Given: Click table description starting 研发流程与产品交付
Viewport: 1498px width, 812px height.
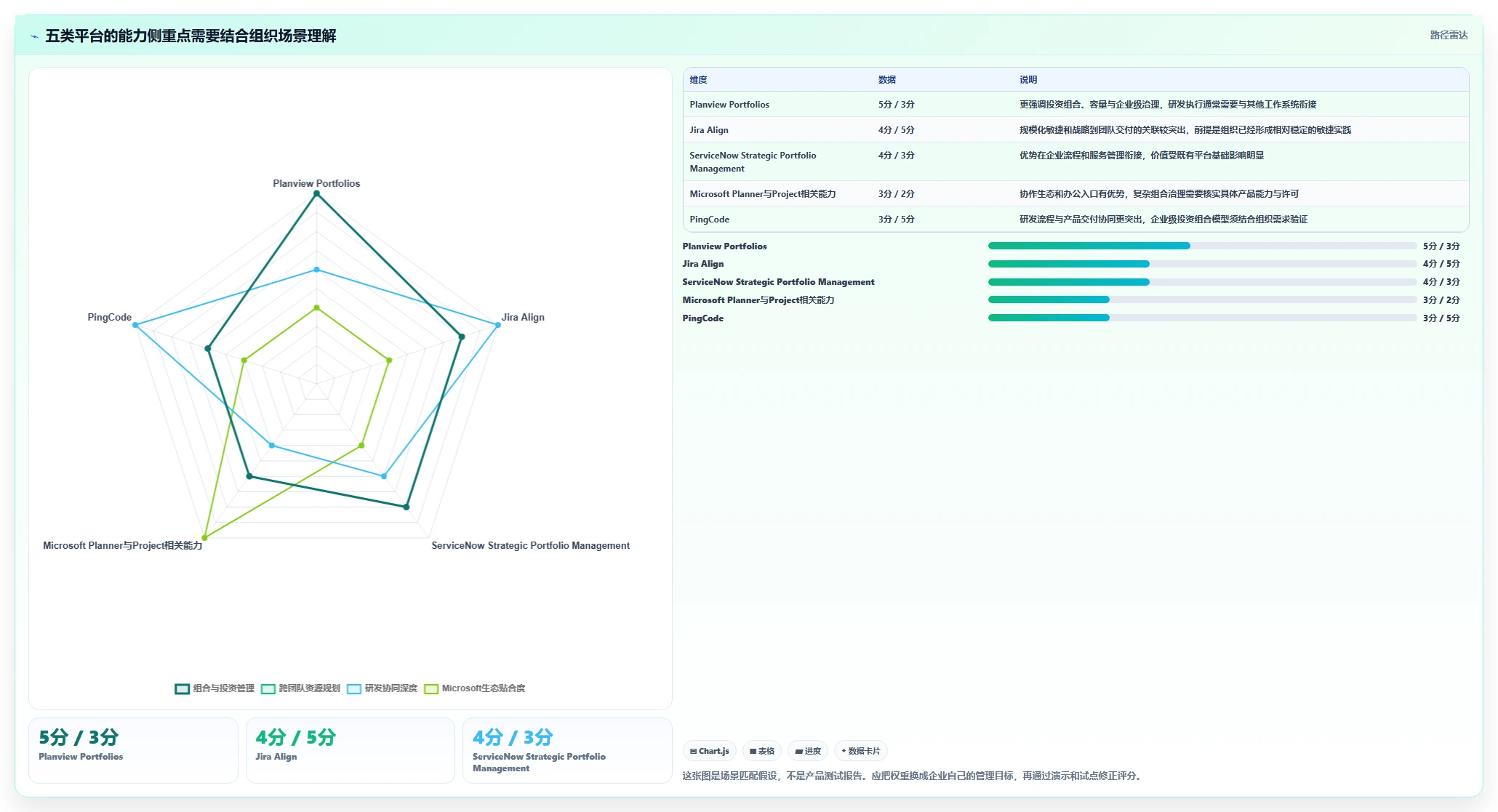Looking at the screenshot, I should 1163,220.
